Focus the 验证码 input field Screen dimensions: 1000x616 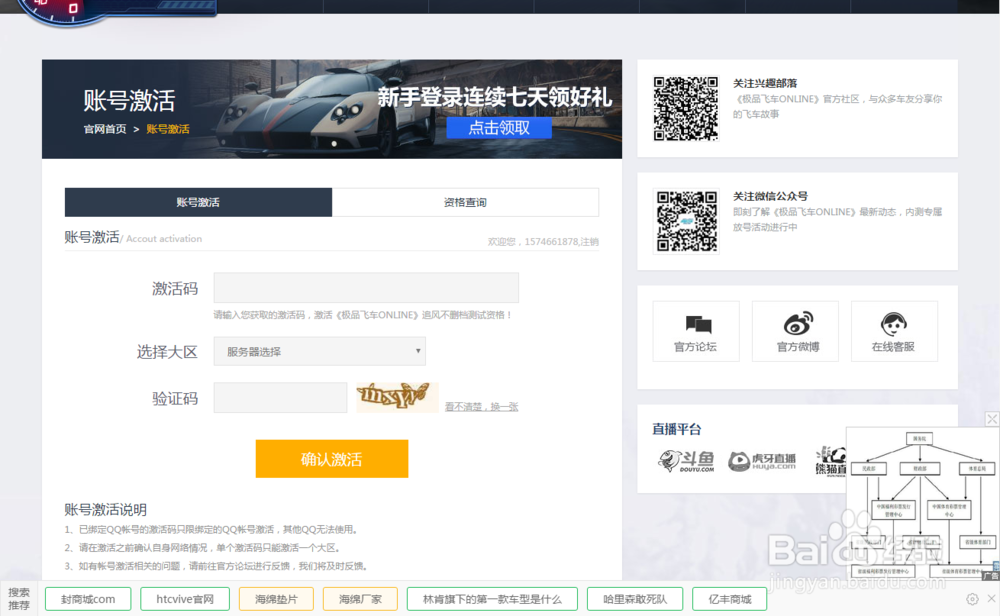pyautogui.click(x=280, y=397)
